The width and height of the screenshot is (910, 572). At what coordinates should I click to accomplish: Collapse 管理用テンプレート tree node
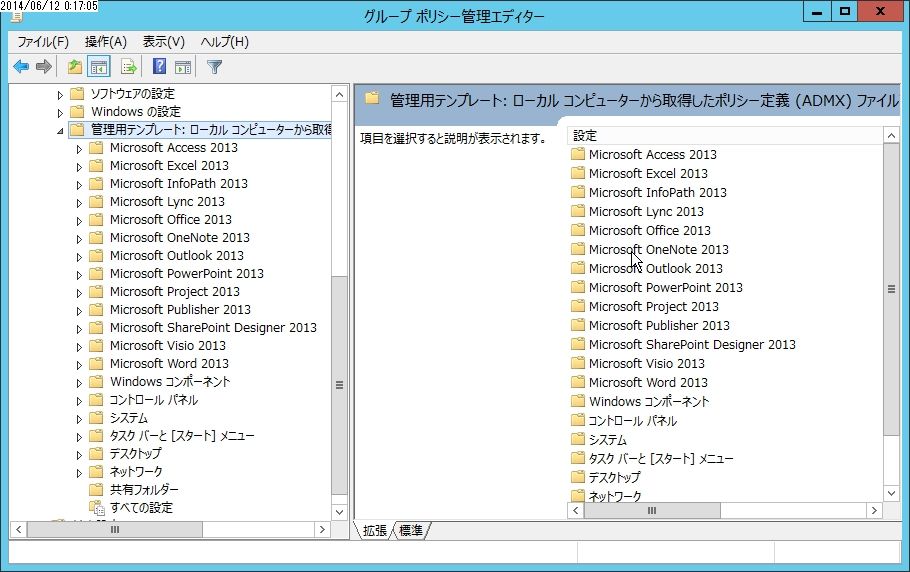pyautogui.click(x=60, y=131)
